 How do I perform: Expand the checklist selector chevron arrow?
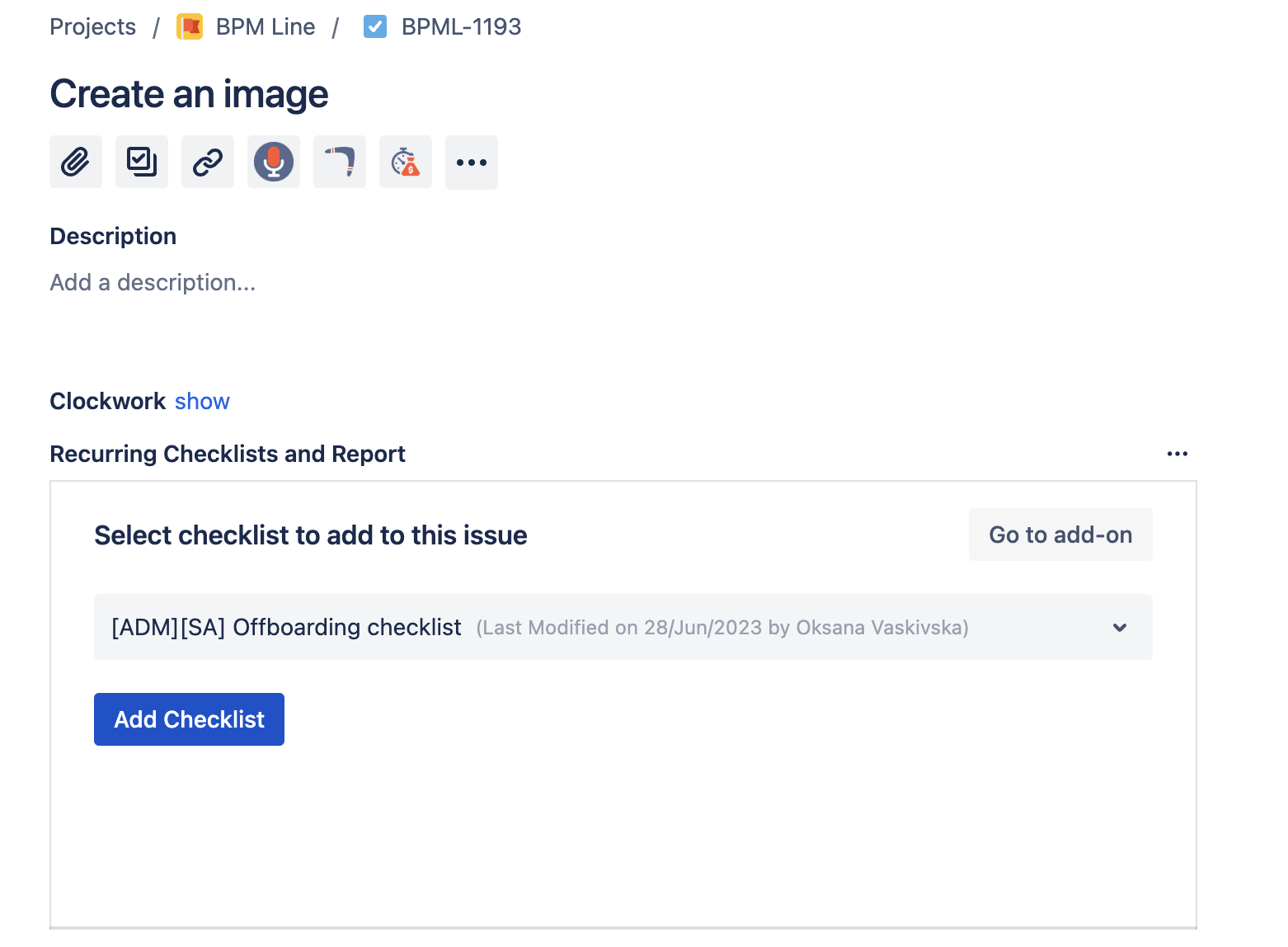tap(1119, 628)
